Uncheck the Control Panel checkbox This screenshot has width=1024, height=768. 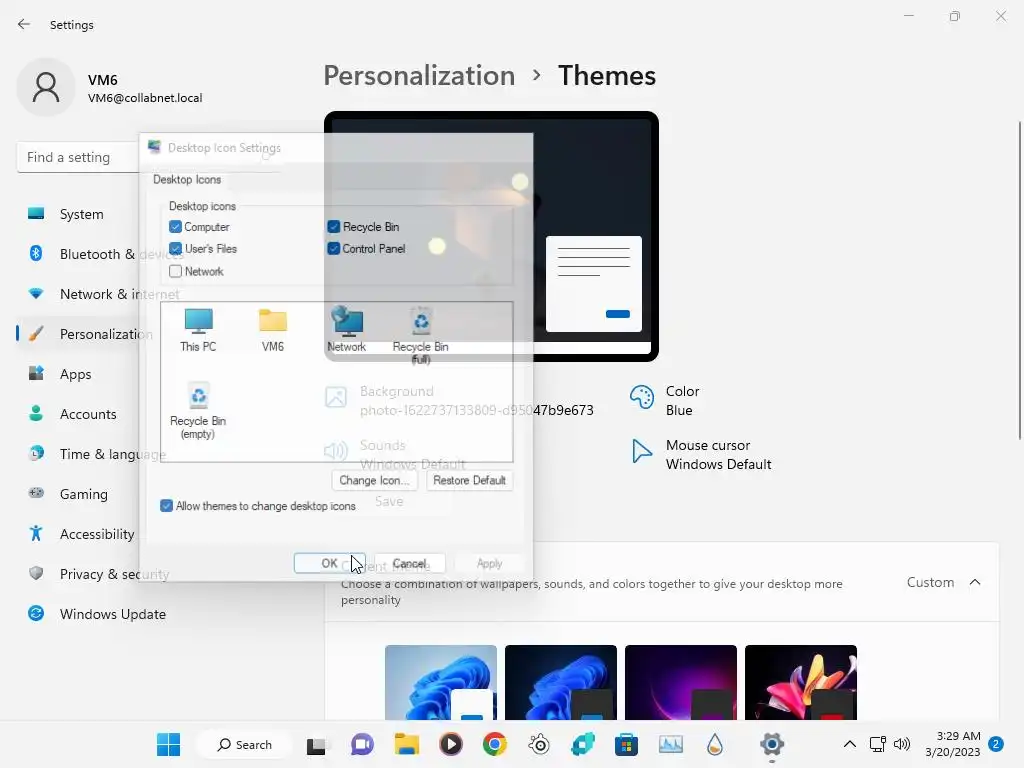point(334,249)
